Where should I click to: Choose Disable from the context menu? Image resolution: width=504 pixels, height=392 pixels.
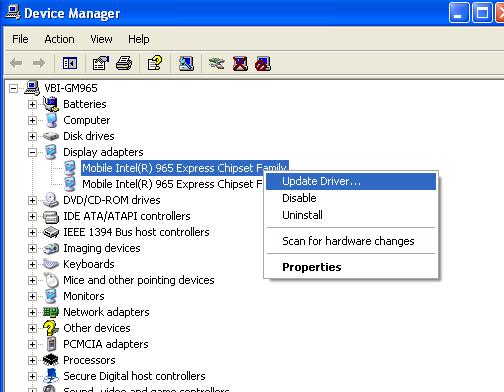[351, 198]
